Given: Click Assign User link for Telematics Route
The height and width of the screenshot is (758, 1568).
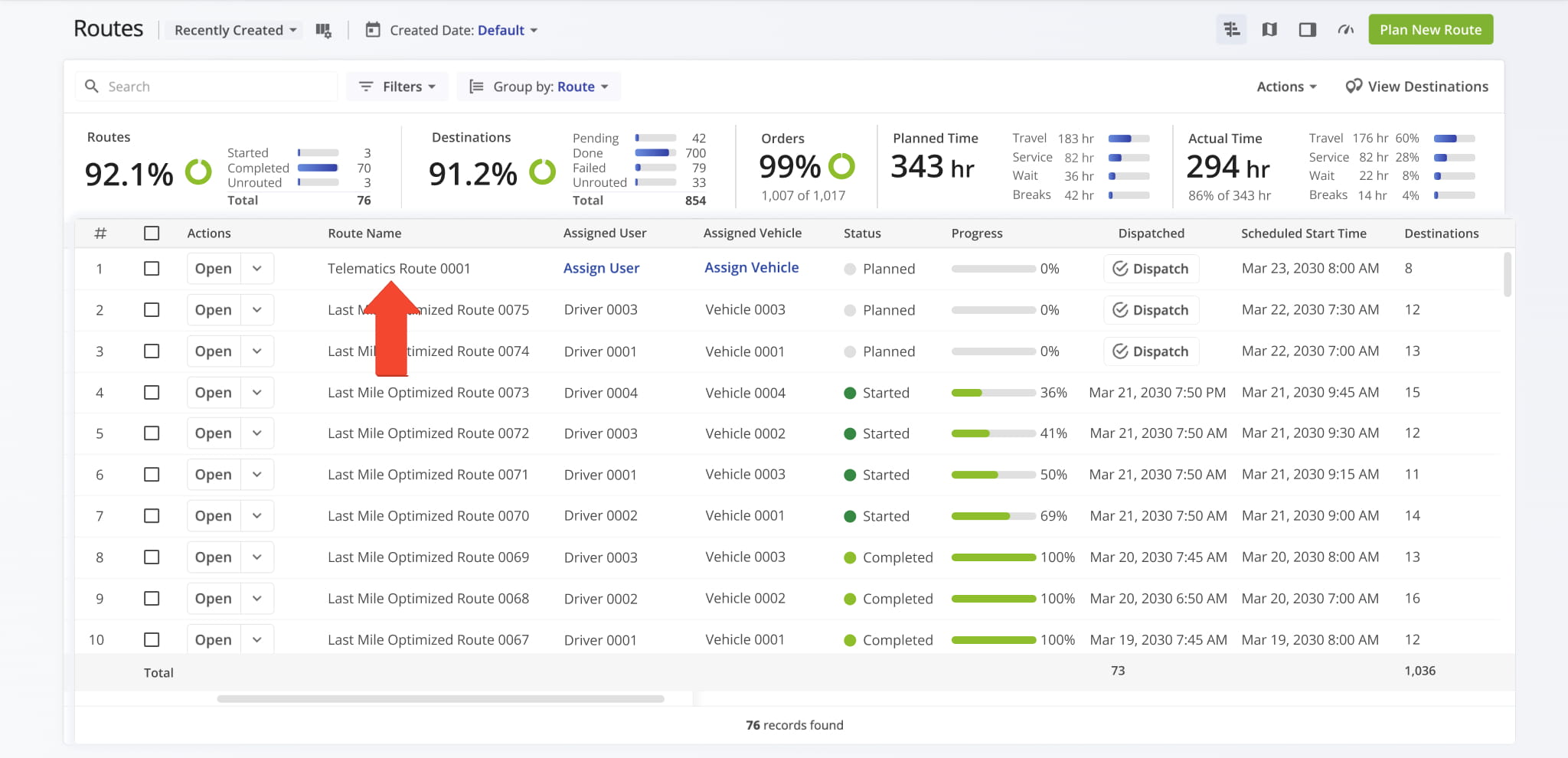Looking at the screenshot, I should pos(601,269).
